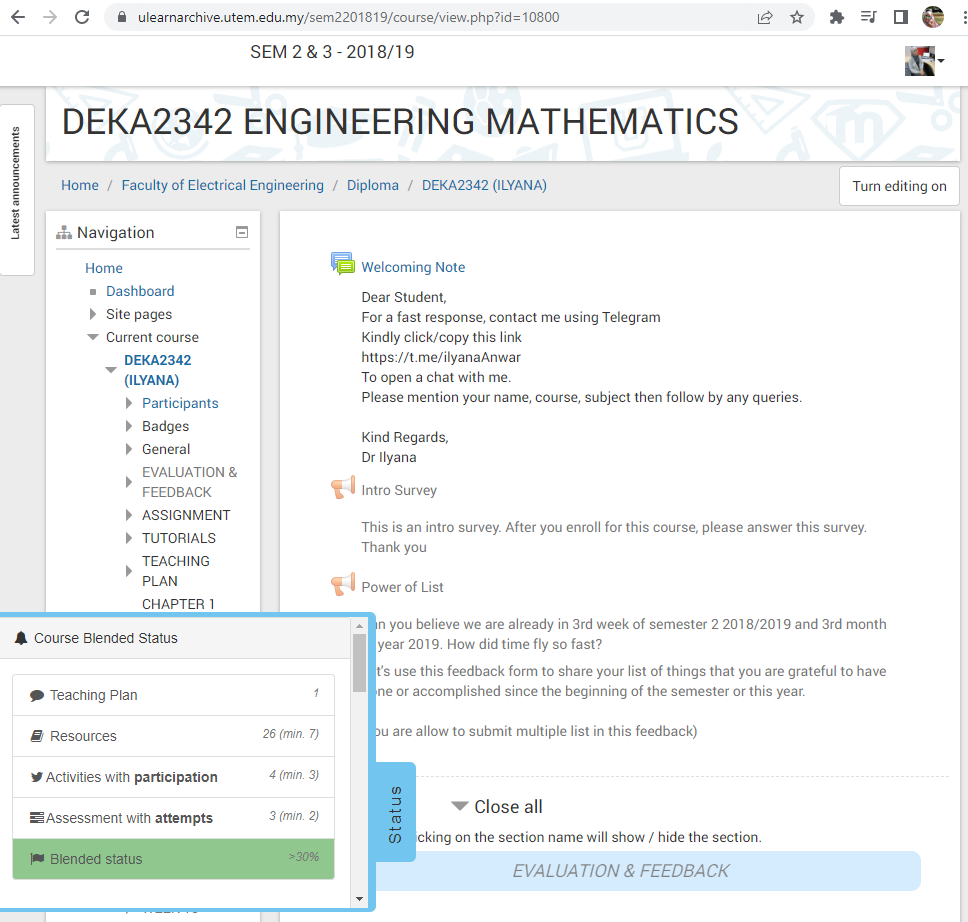Viewport: 968px width, 922px height.
Task: Open Faculty of Electrical Engineering breadcrumb link
Action: tap(222, 185)
